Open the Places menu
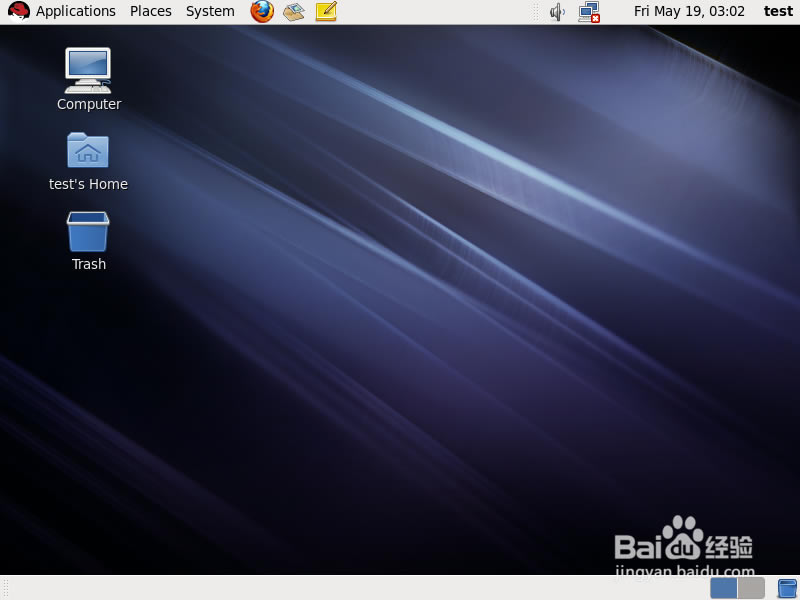 pyautogui.click(x=151, y=11)
